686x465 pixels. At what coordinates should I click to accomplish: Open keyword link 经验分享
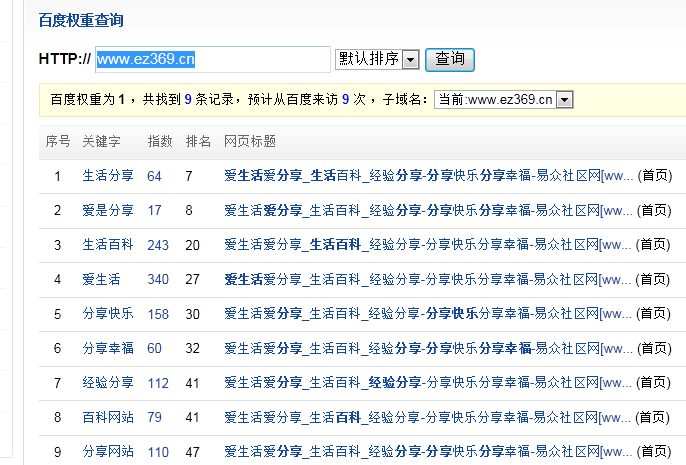coord(107,382)
